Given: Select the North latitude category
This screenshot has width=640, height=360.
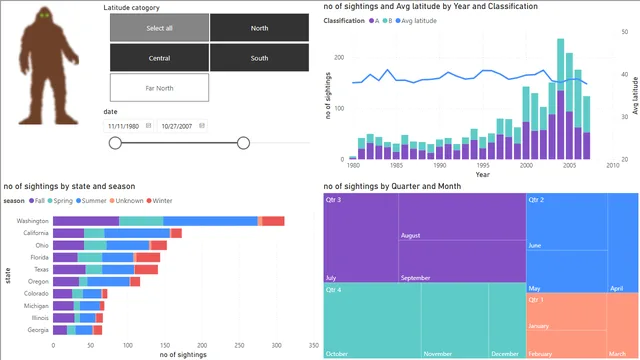Looking at the screenshot, I should (x=259, y=28).
